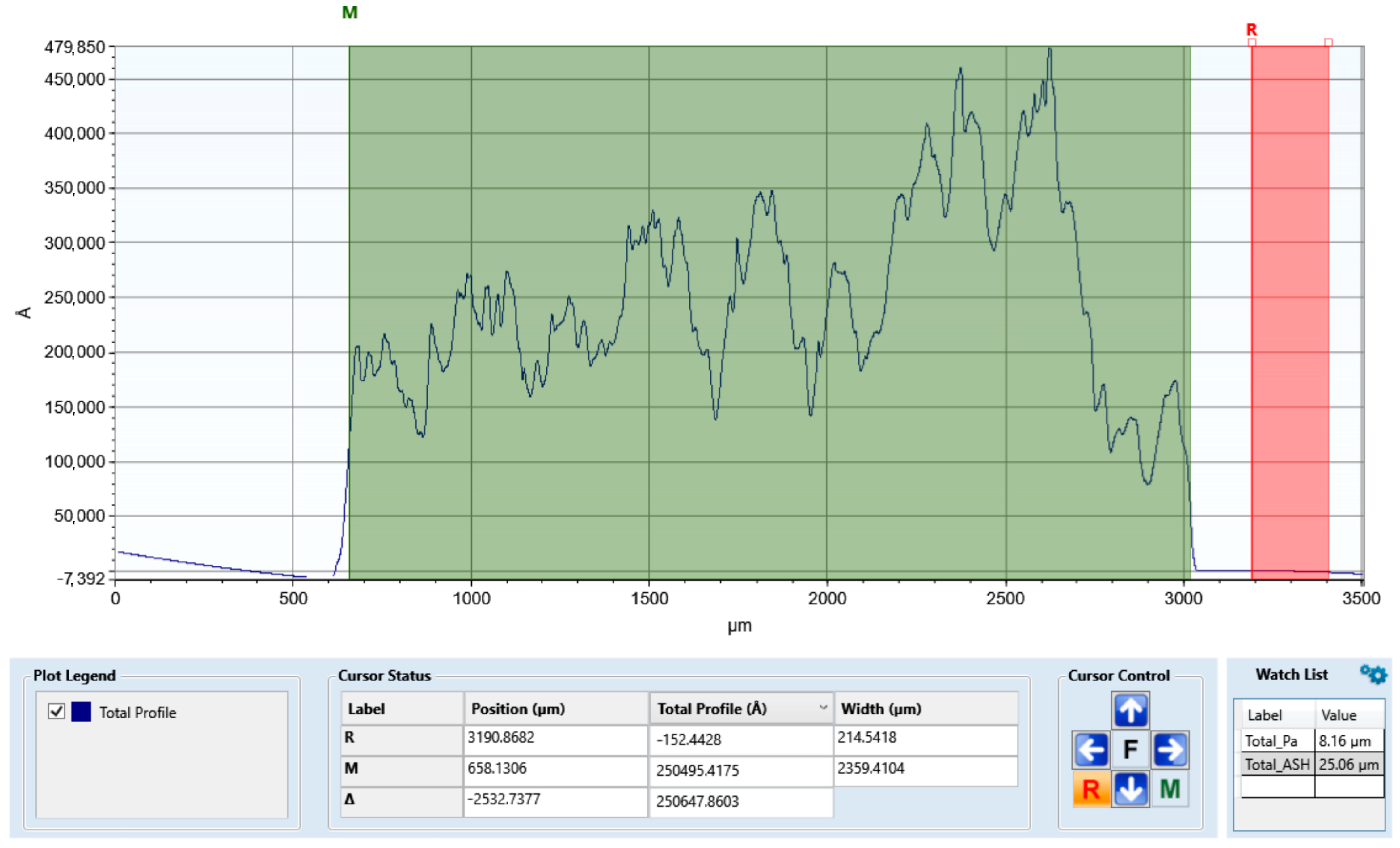Click the up arrow cursor control button

tap(1130, 710)
